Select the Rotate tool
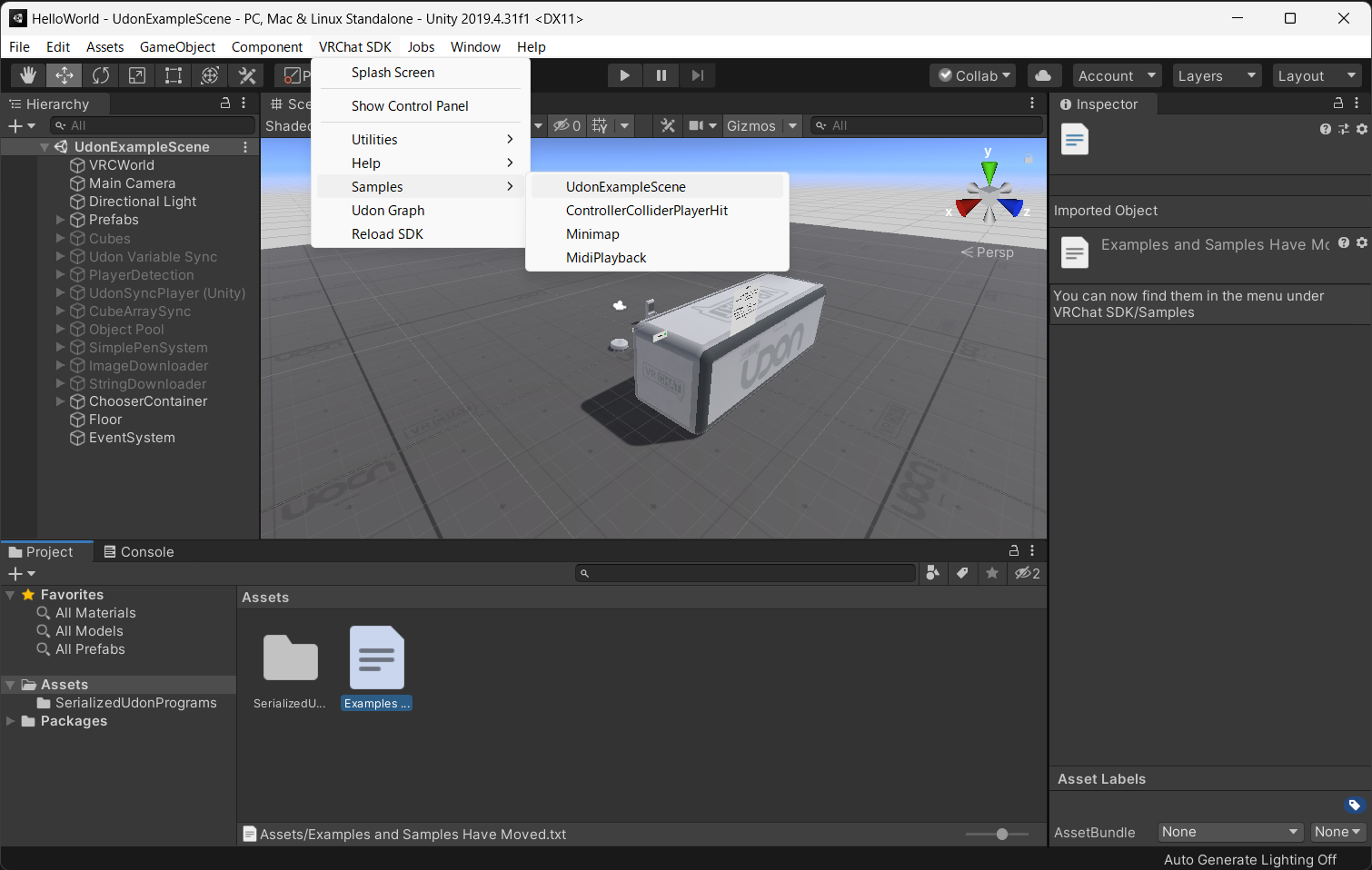The width and height of the screenshot is (1372, 870). pos(101,75)
